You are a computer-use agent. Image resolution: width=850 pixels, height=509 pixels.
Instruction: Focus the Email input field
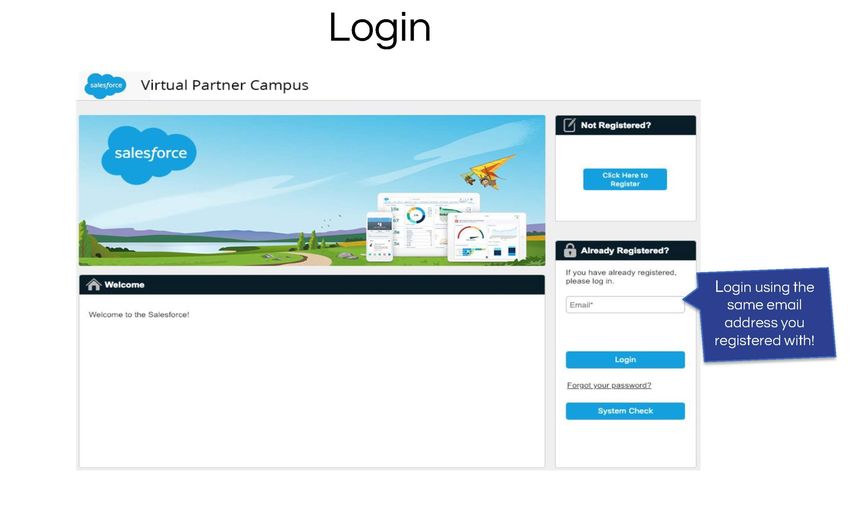click(x=625, y=305)
